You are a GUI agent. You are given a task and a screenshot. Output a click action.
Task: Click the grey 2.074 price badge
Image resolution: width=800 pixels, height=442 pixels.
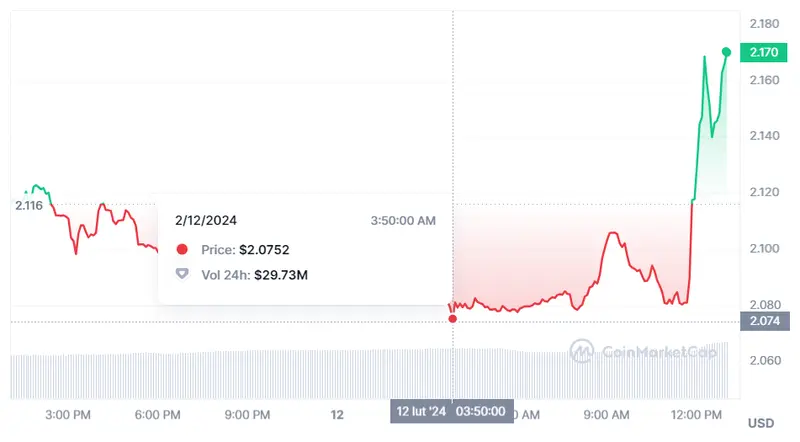click(x=764, y=321)
